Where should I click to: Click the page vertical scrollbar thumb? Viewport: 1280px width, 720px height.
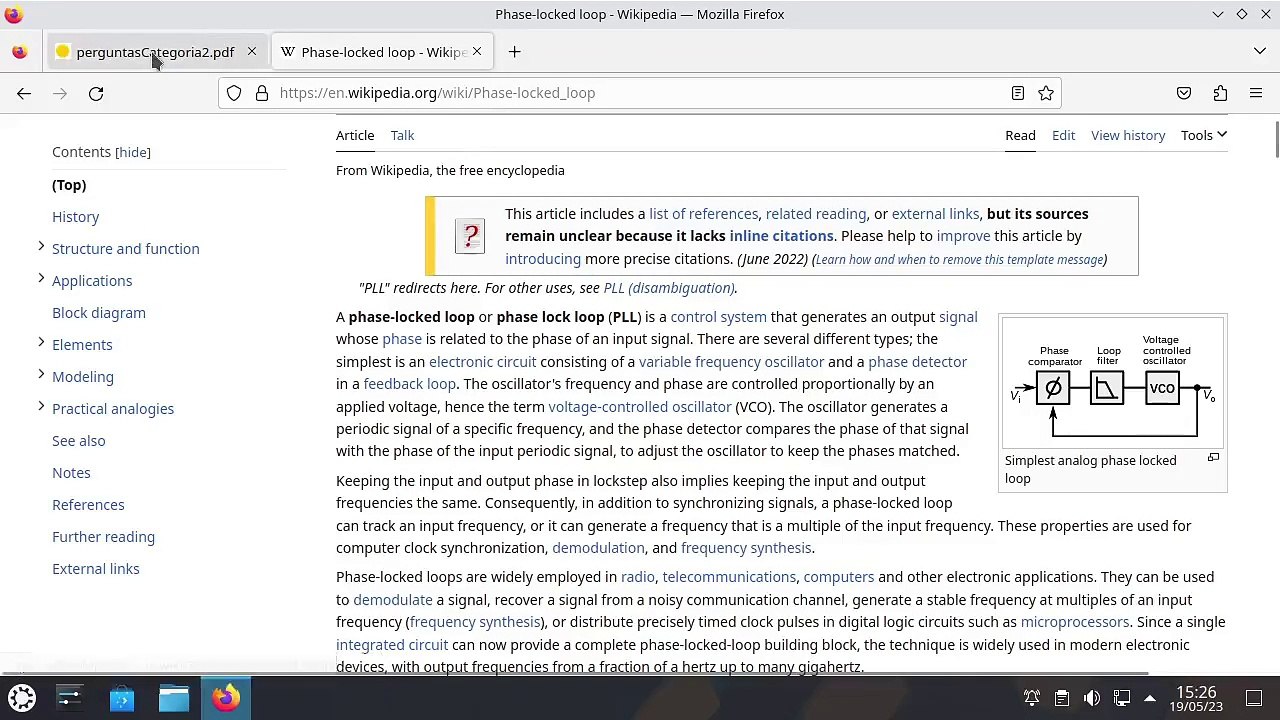click(x=1276, y=140)
